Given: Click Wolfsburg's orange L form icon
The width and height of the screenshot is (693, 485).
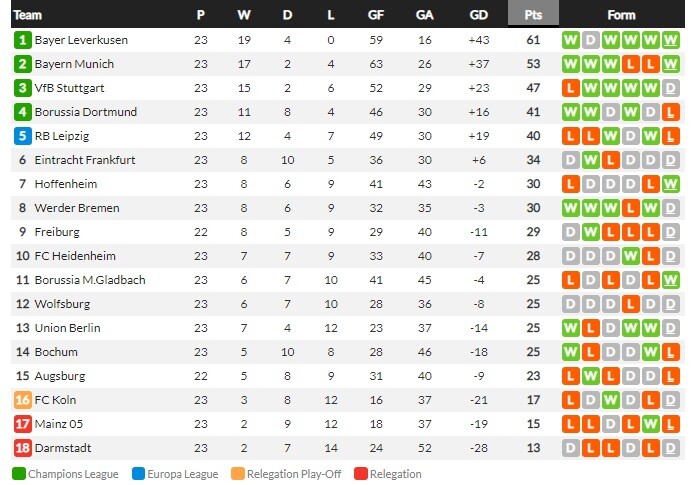Looking at the screenshot, I should [630, 304].
